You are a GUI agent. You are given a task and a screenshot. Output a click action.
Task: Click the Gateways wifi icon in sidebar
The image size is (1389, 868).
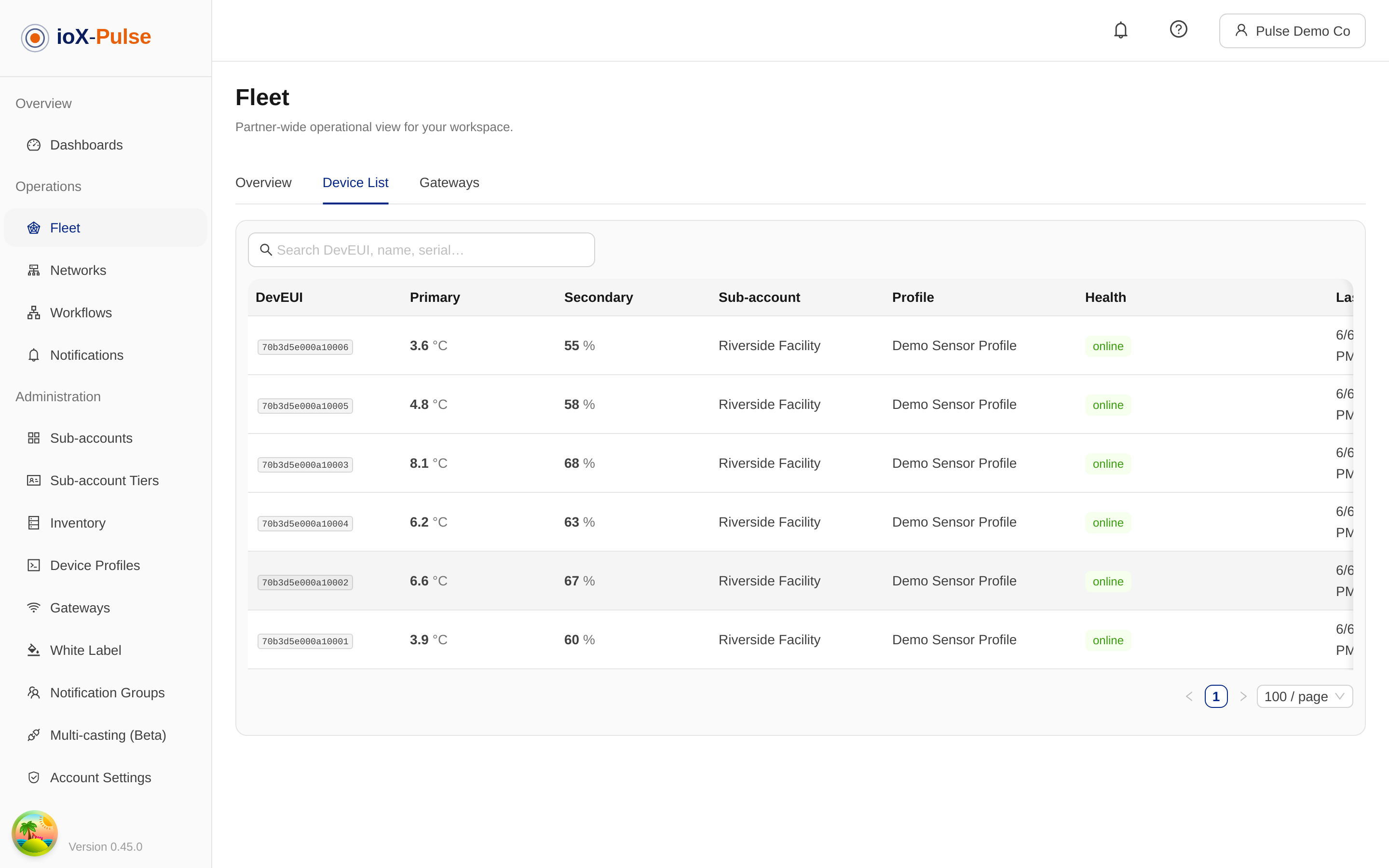[34, 608]
